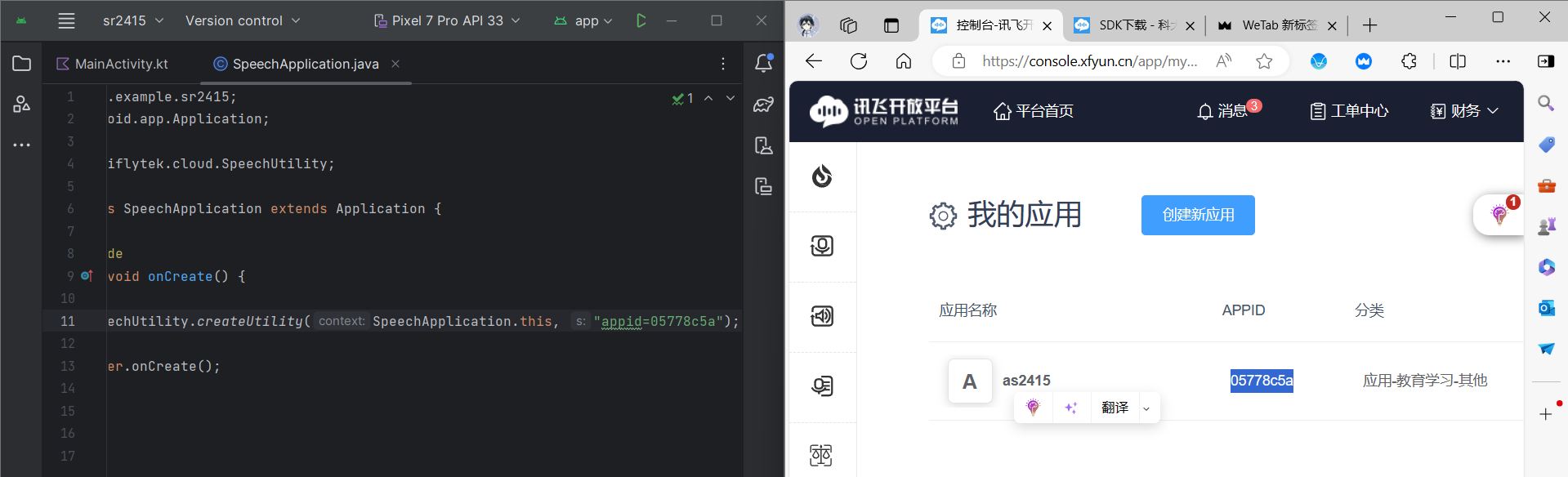The height and width of the screenshot is (477, 1568).
Task: Expand the 翻译 popup dropdown arrow
Action: tap(1146, 408)
